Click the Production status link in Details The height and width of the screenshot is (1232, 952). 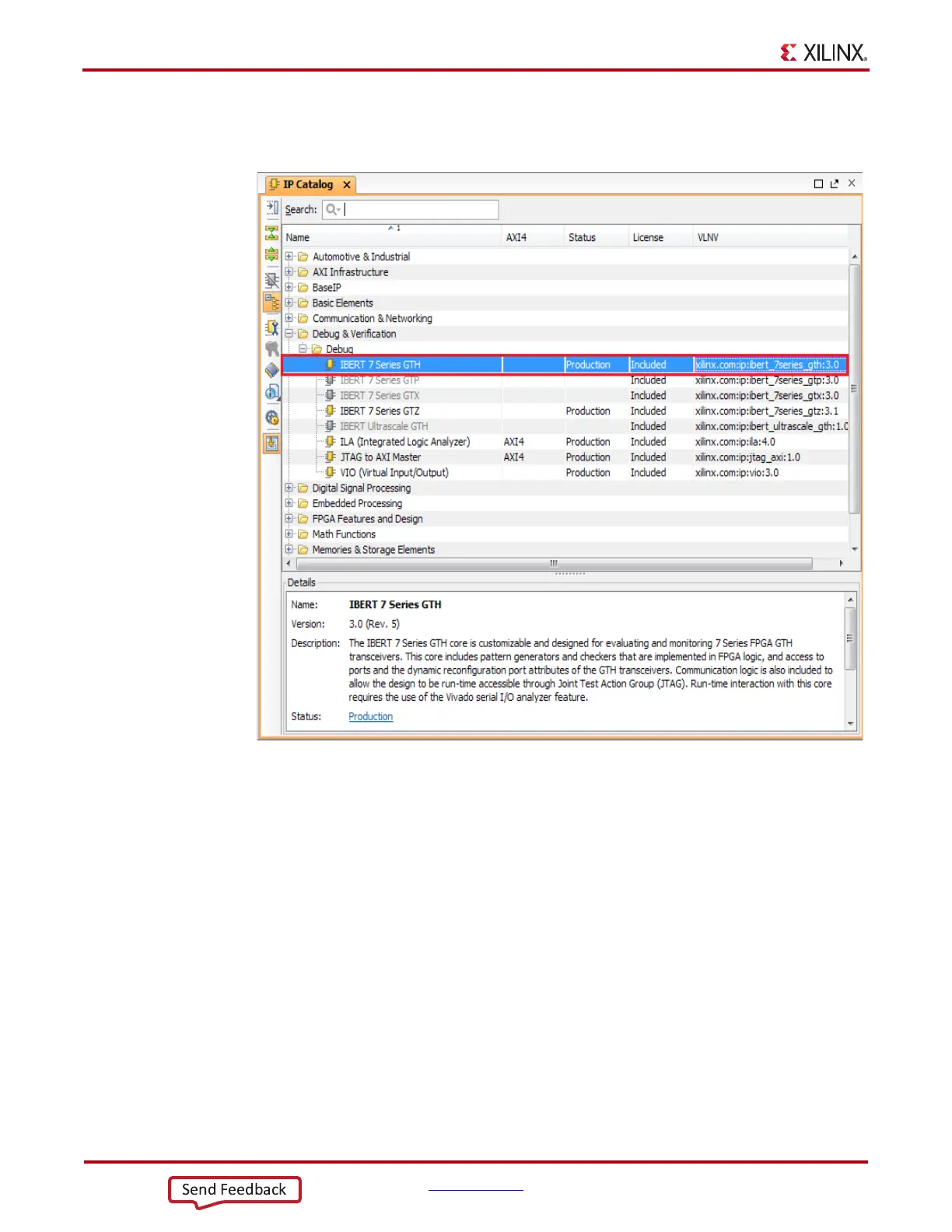click(x=370, y=716)
